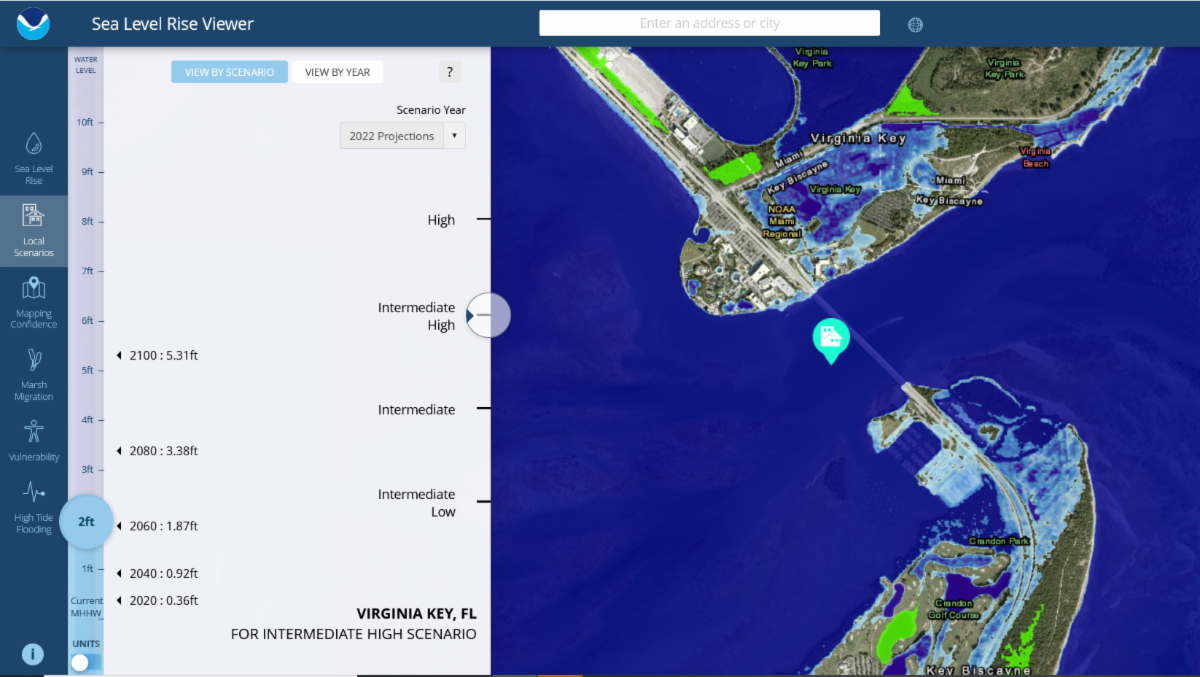The image size is (1200, 677).
Task: Click the info button at bottom left
Action: [32, 654]
